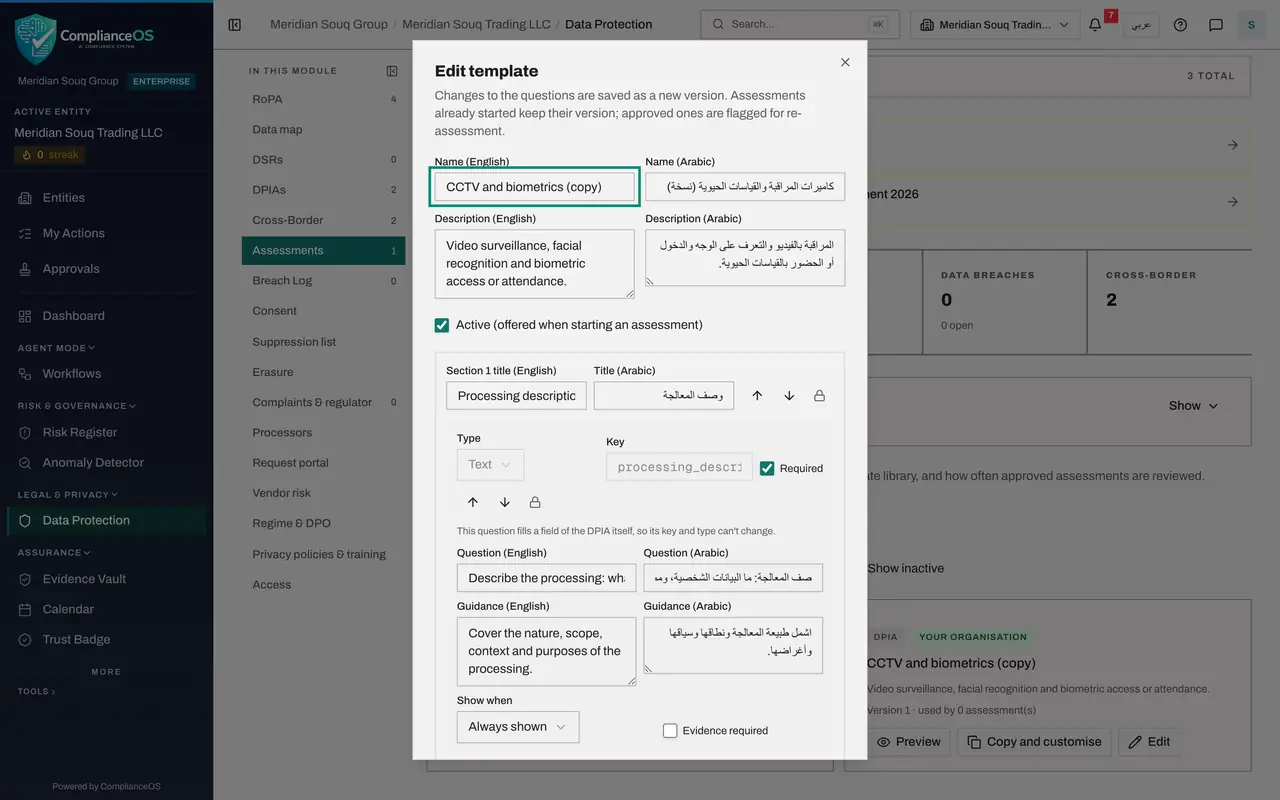Focus the Name (English) input field
Screen dimensions: 1280x800
[x=535, y=187]
